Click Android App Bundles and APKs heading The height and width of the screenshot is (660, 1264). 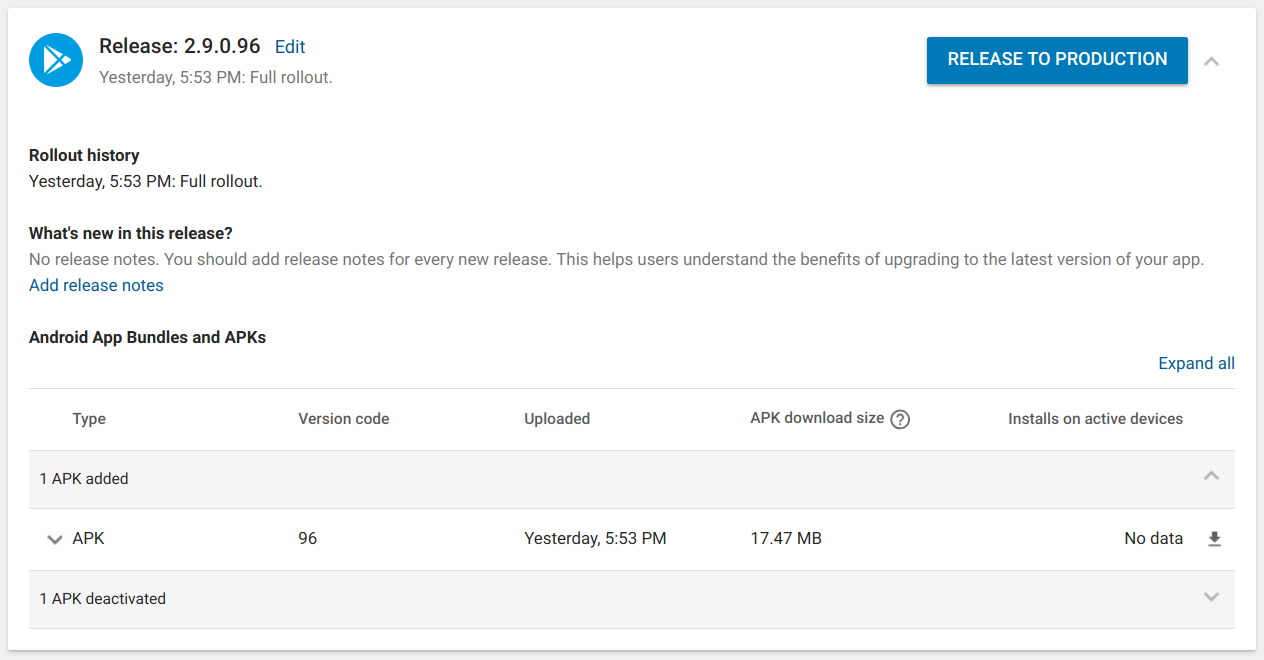pos(148,337)
